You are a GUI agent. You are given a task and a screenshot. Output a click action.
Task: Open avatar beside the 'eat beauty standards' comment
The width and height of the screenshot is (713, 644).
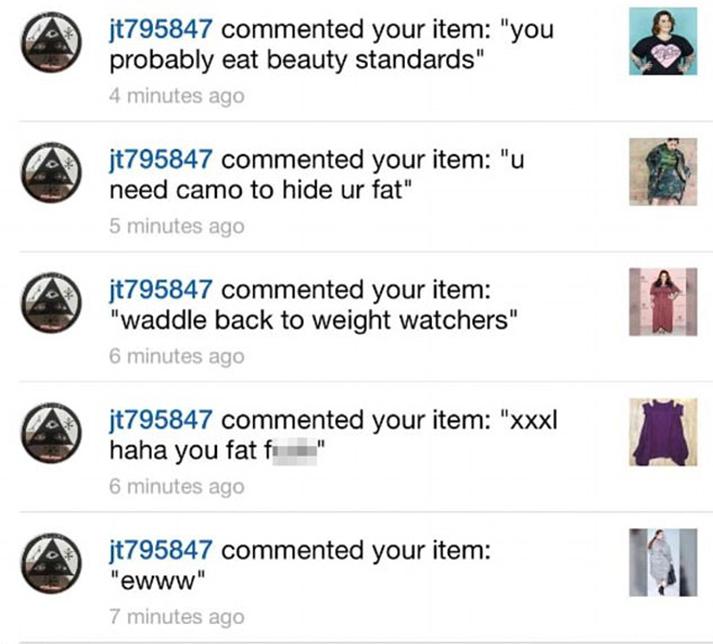[51, 42]
